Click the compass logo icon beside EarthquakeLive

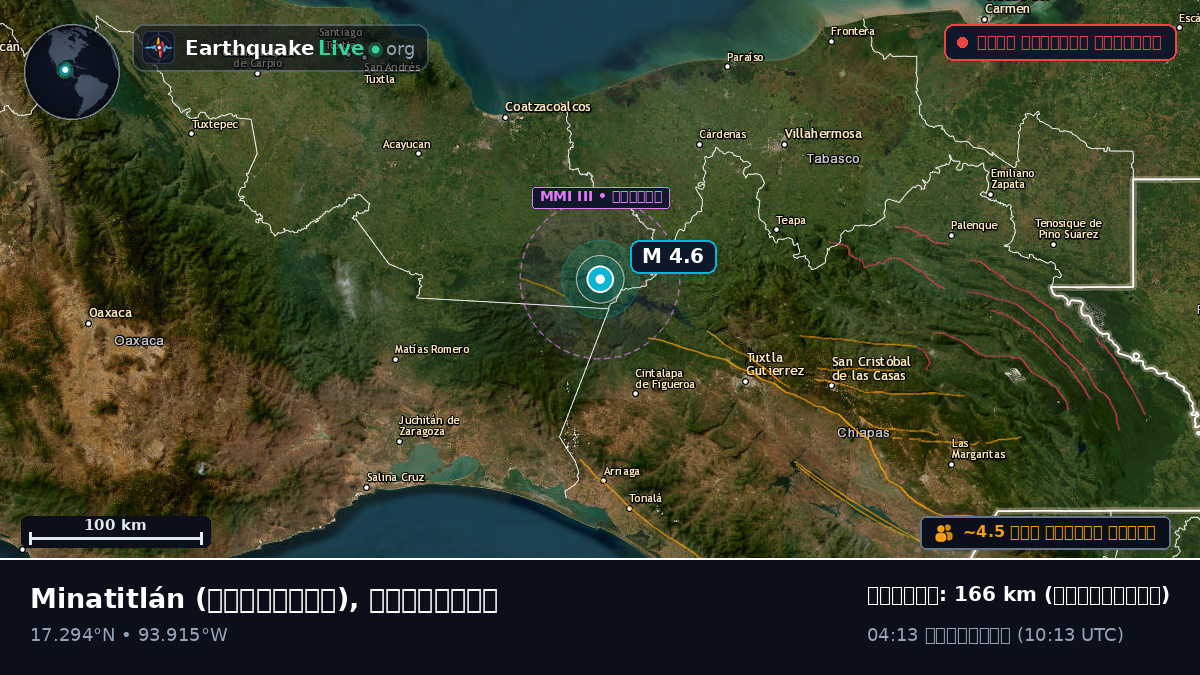tap(159, 48)
